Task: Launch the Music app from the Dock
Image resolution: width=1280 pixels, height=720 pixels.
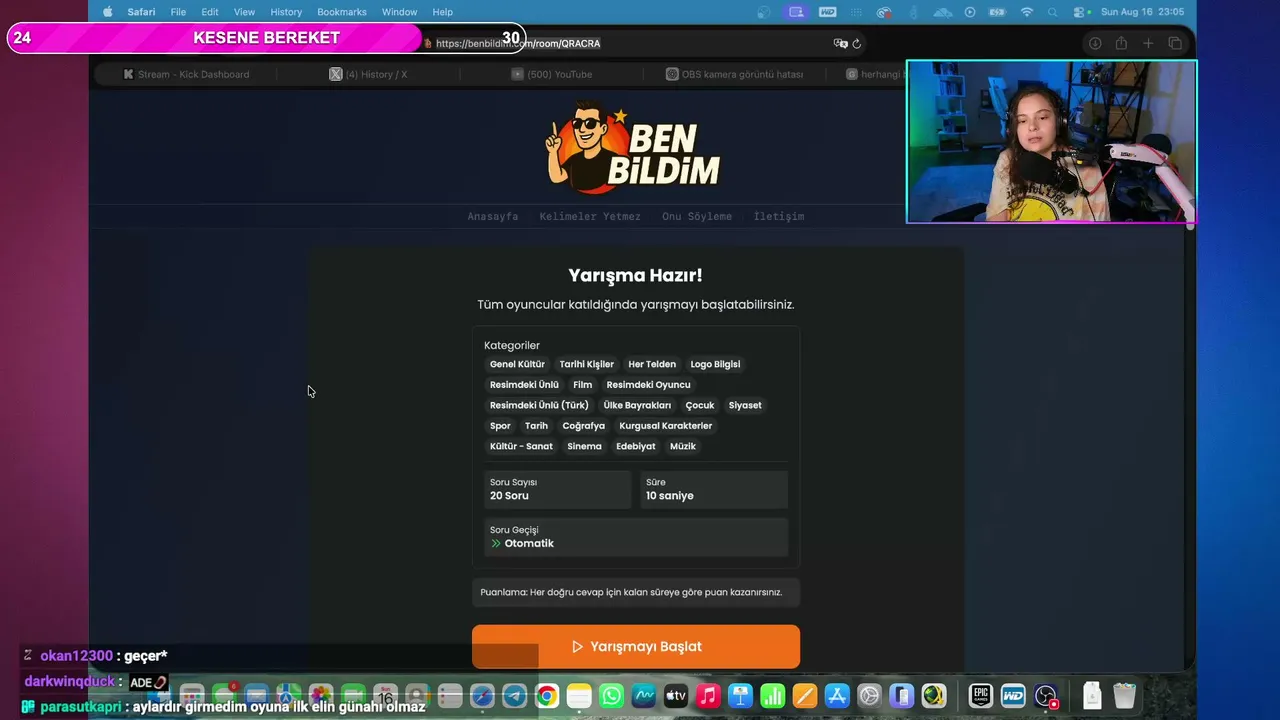Action: pyautogui.click(x=708, y=696)
